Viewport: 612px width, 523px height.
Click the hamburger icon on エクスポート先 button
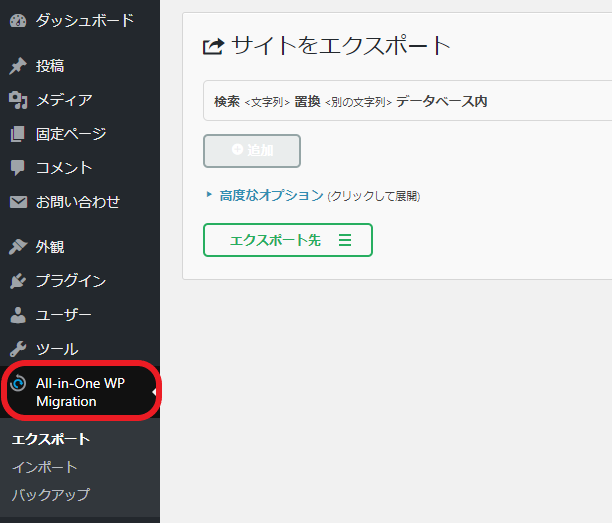(345, 240)
